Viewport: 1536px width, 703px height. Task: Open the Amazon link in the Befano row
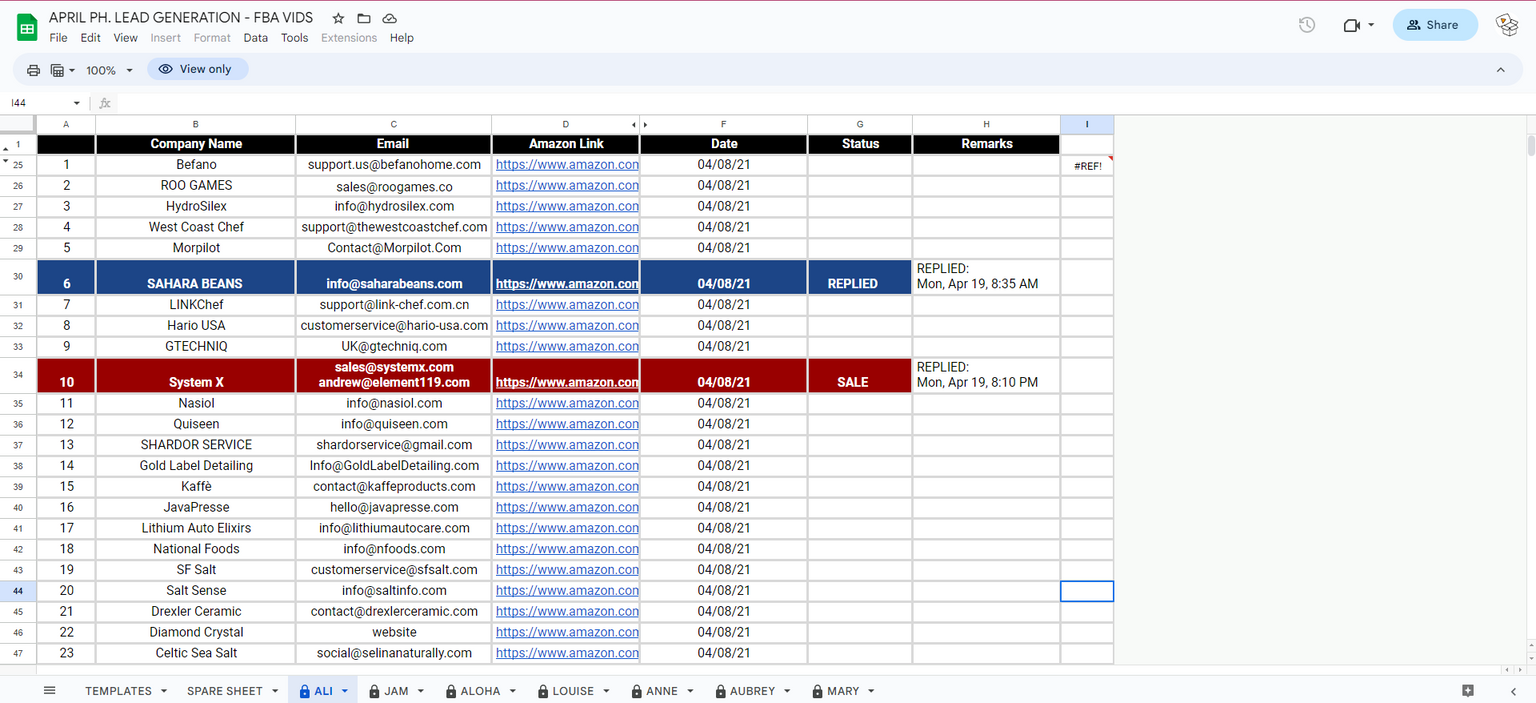tap(567, 165)
